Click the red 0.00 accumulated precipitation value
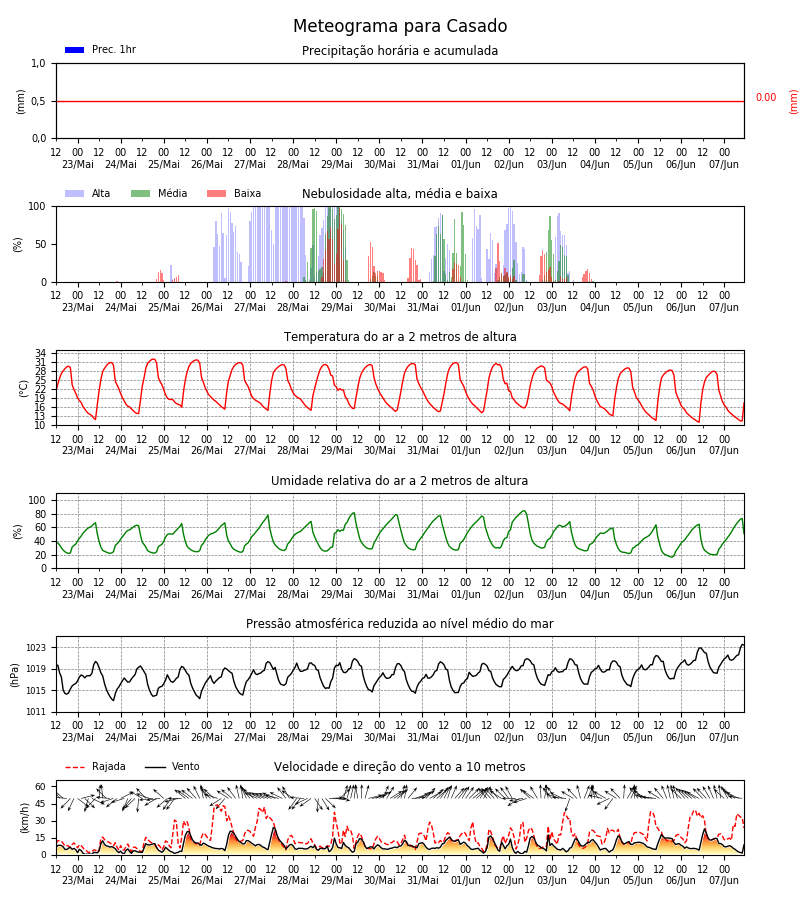 (766, 98)
